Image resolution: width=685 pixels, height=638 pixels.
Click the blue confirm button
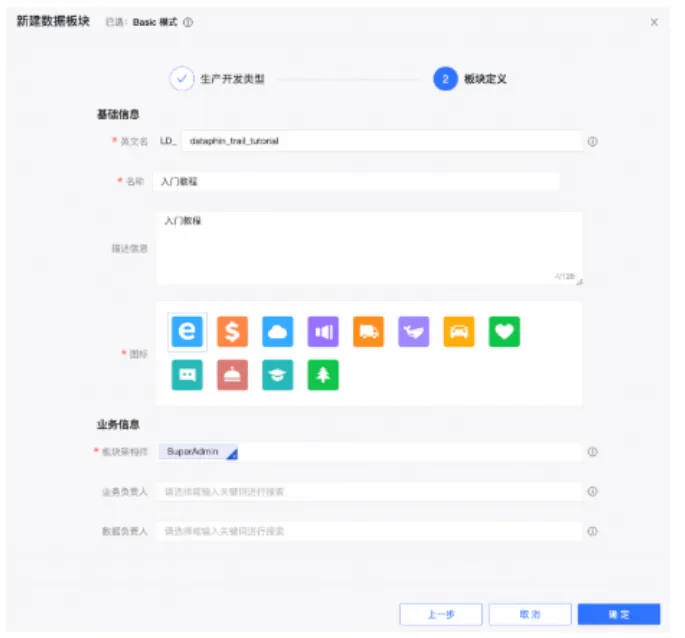(x=619, y=614)
